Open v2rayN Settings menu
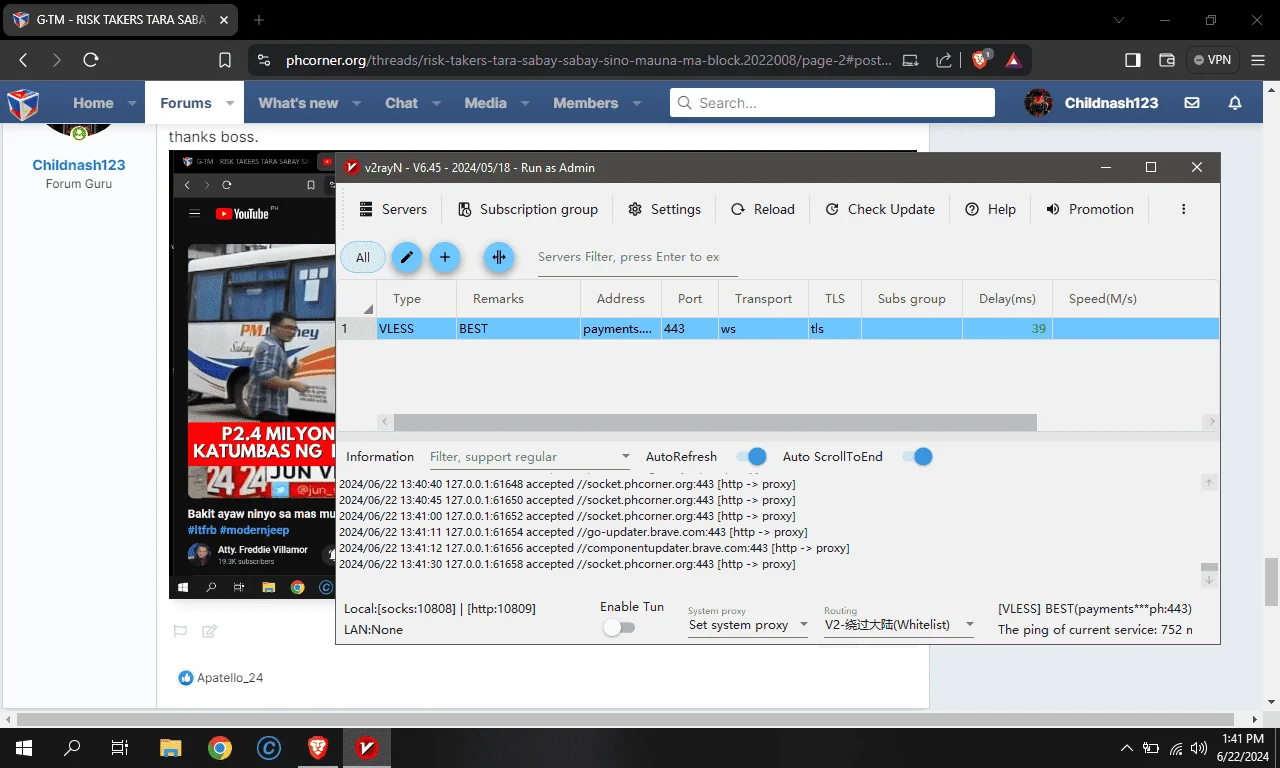This screenshot has width=1280, height=768. tap(664, 209)
